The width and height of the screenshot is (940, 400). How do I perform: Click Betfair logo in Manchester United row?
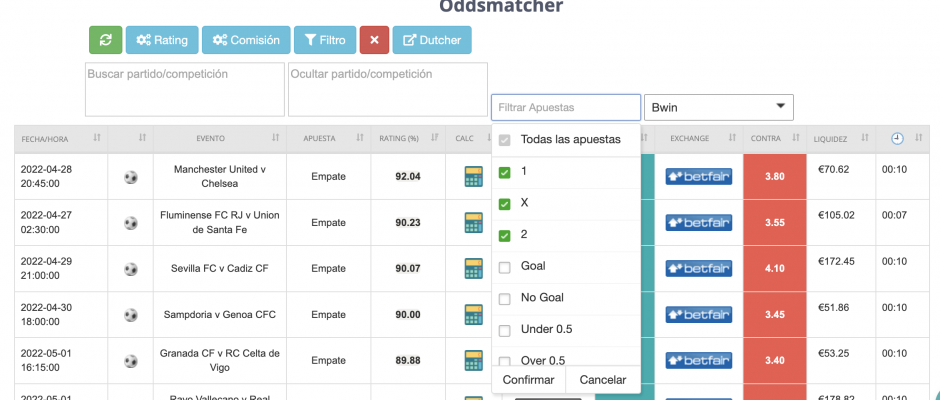click(x=698, y=177)
